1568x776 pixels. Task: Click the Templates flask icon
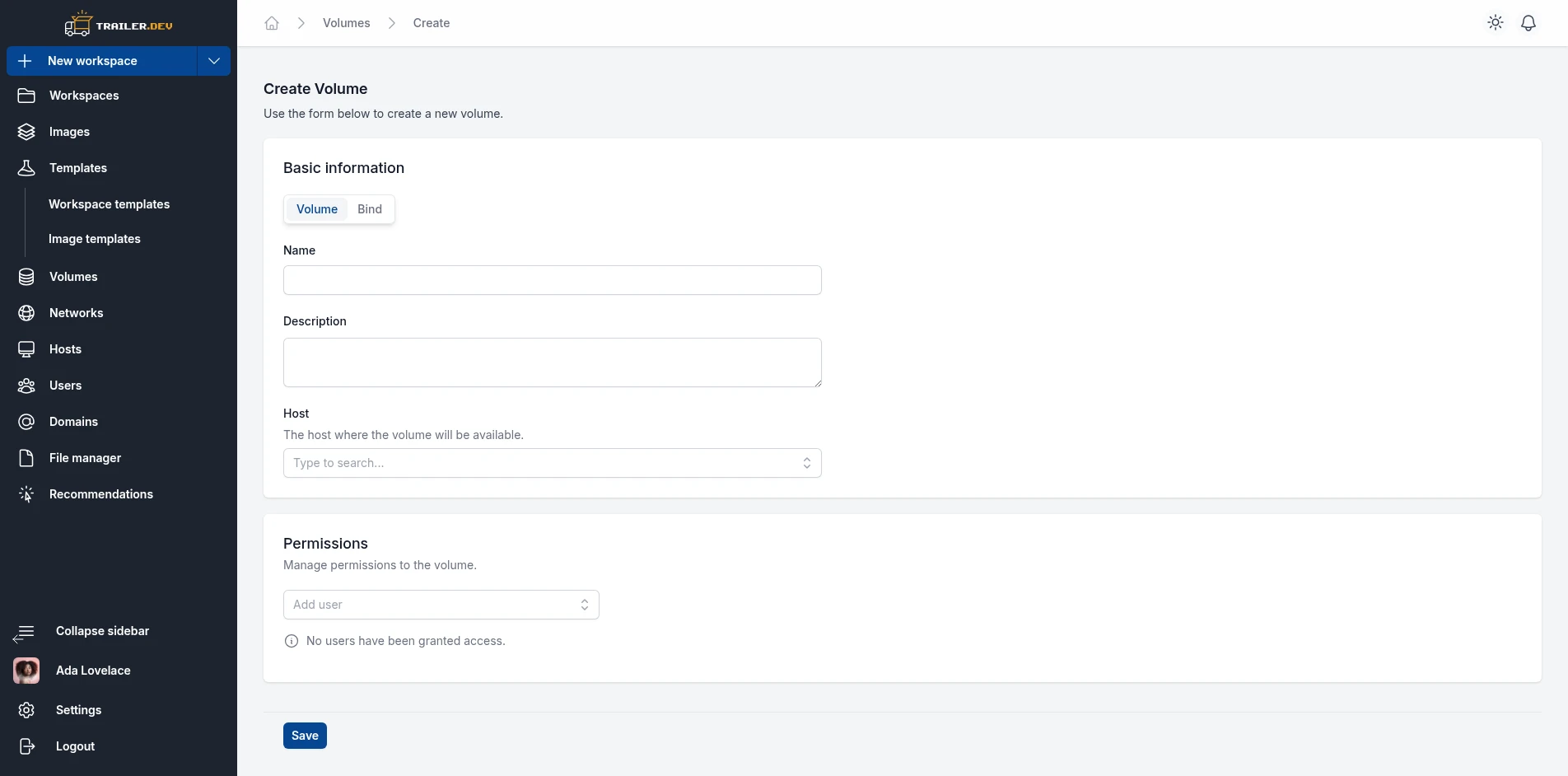[x=26, y=168]
